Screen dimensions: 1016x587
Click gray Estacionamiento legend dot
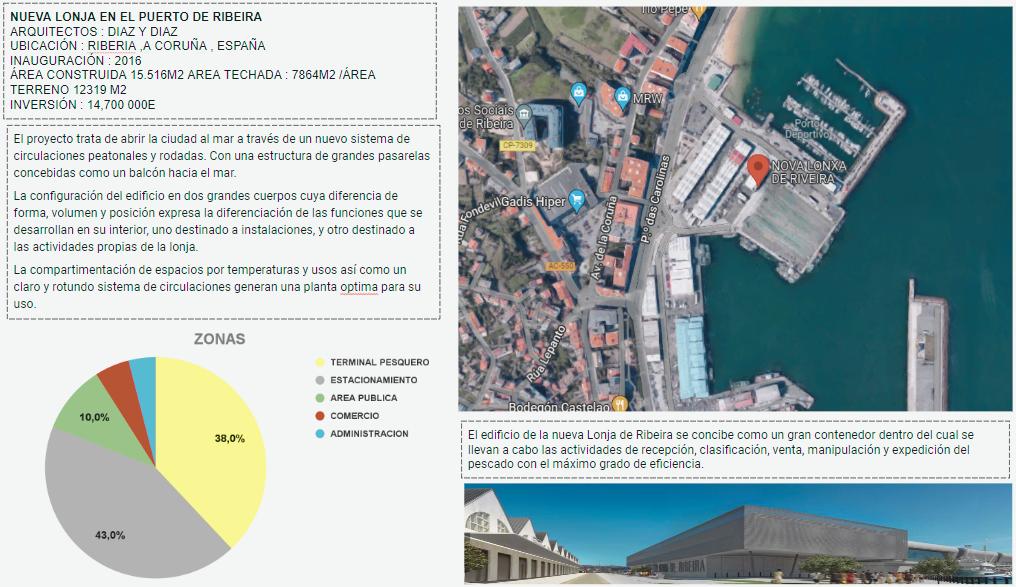[x=319, y=380]
